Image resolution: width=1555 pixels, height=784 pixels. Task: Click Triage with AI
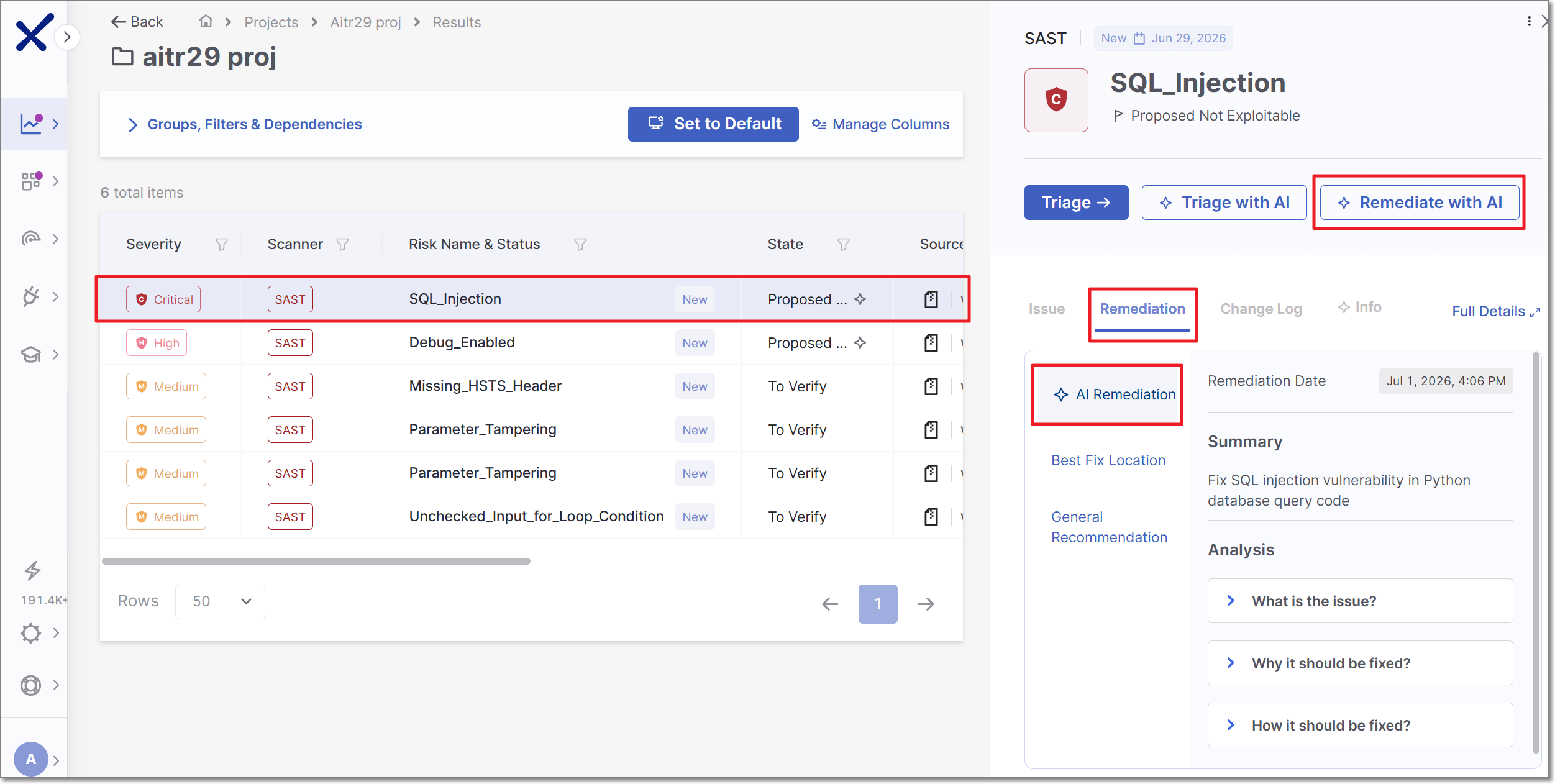[x=1224, y=203]
